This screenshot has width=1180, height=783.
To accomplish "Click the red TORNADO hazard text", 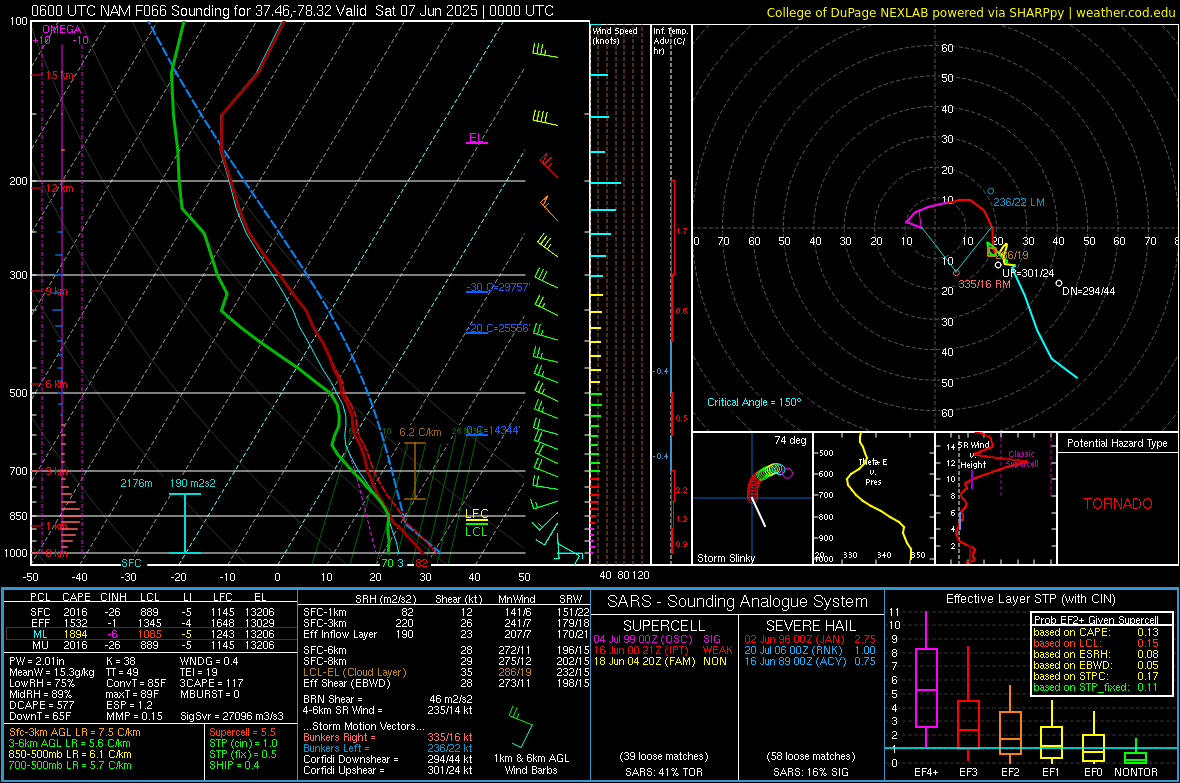I will (x=1118, y=504).
